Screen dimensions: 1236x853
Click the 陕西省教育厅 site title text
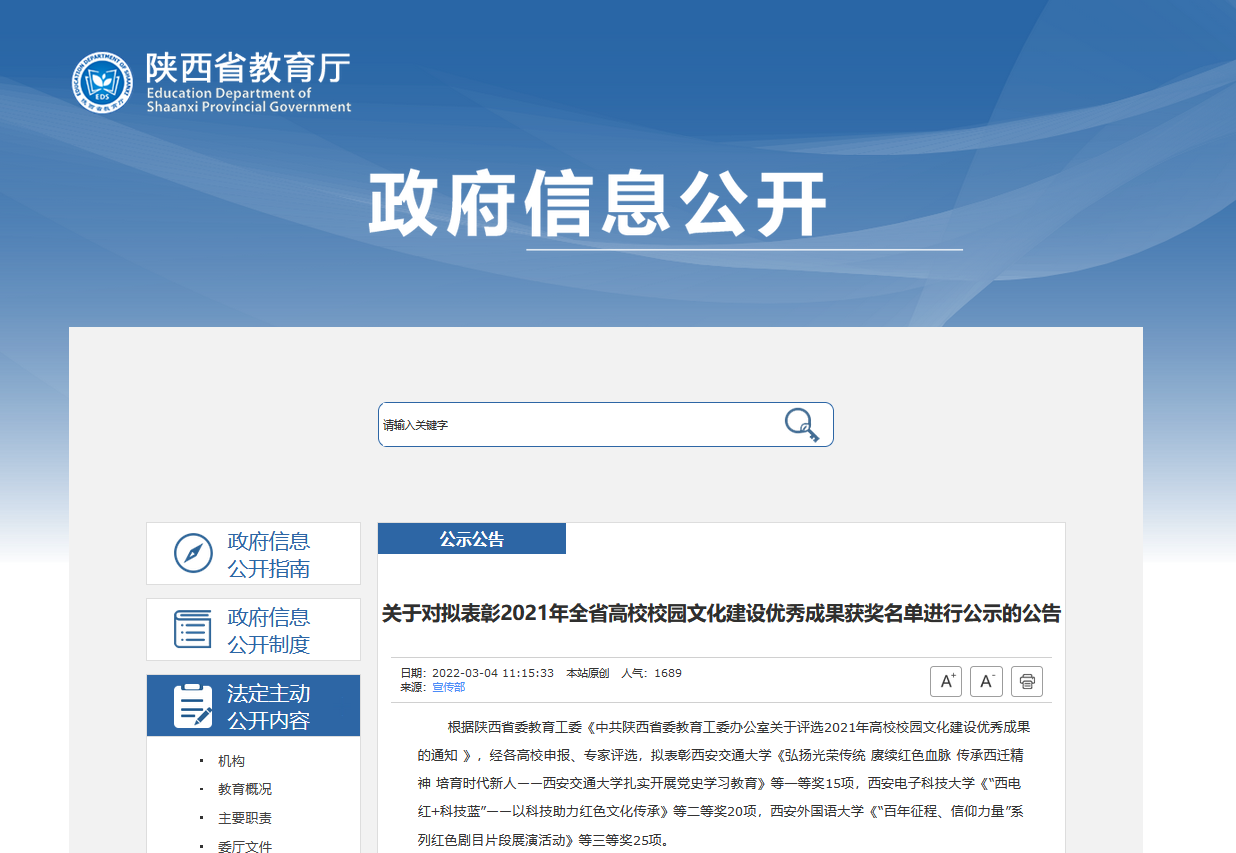(x=248, y=69)
